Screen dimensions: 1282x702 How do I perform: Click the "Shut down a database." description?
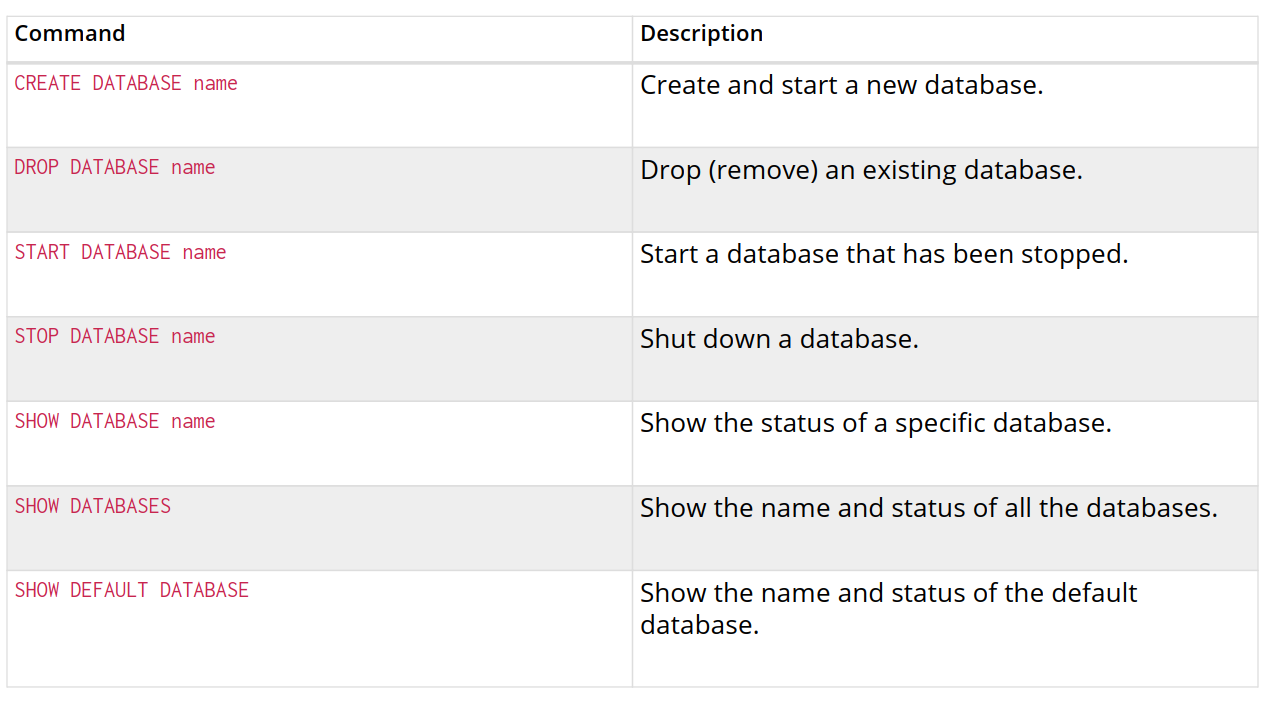click(779, 339)
